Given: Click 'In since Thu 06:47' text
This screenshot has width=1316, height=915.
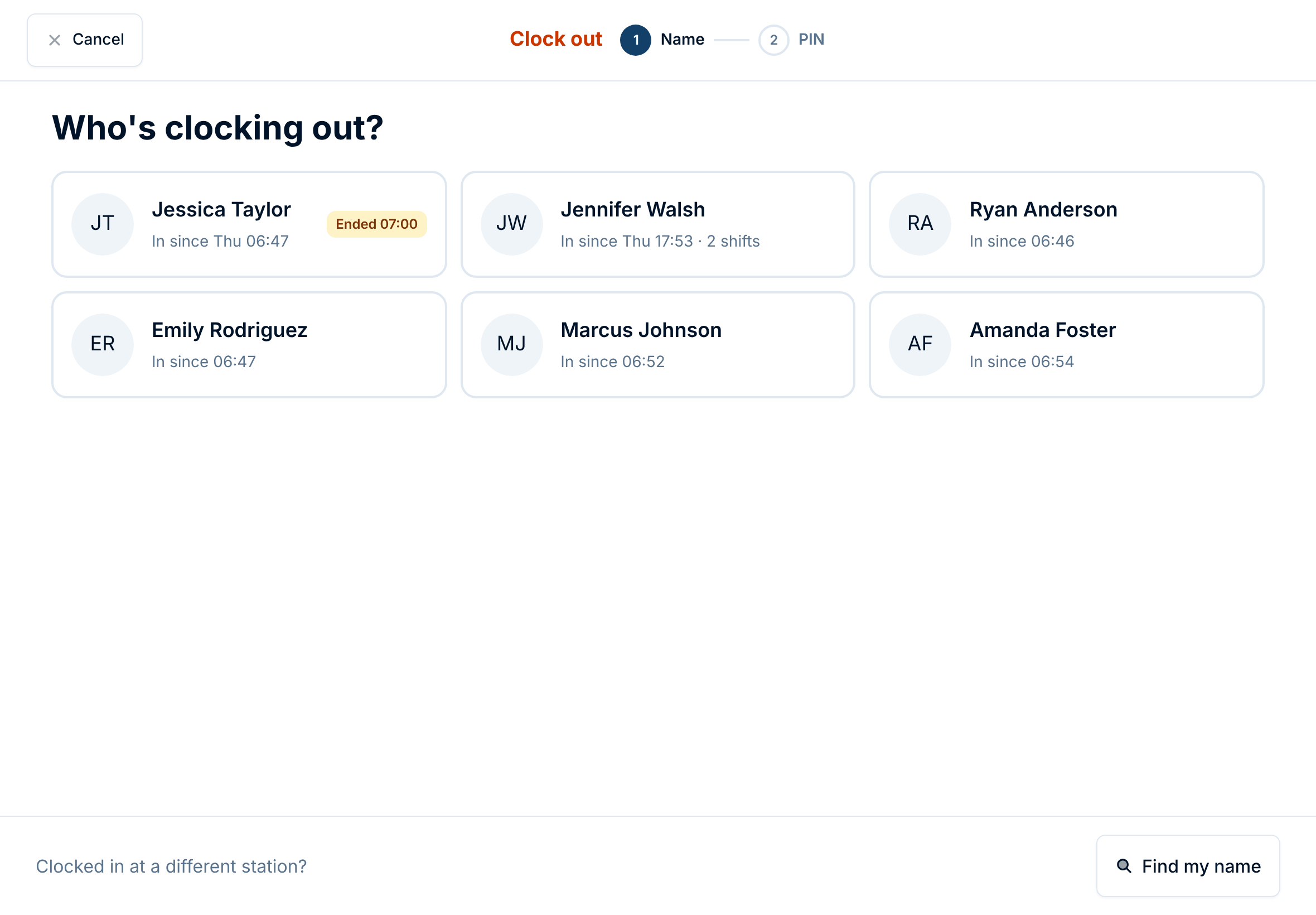Looking at the screenshot, I should click(x=220, y=242).
